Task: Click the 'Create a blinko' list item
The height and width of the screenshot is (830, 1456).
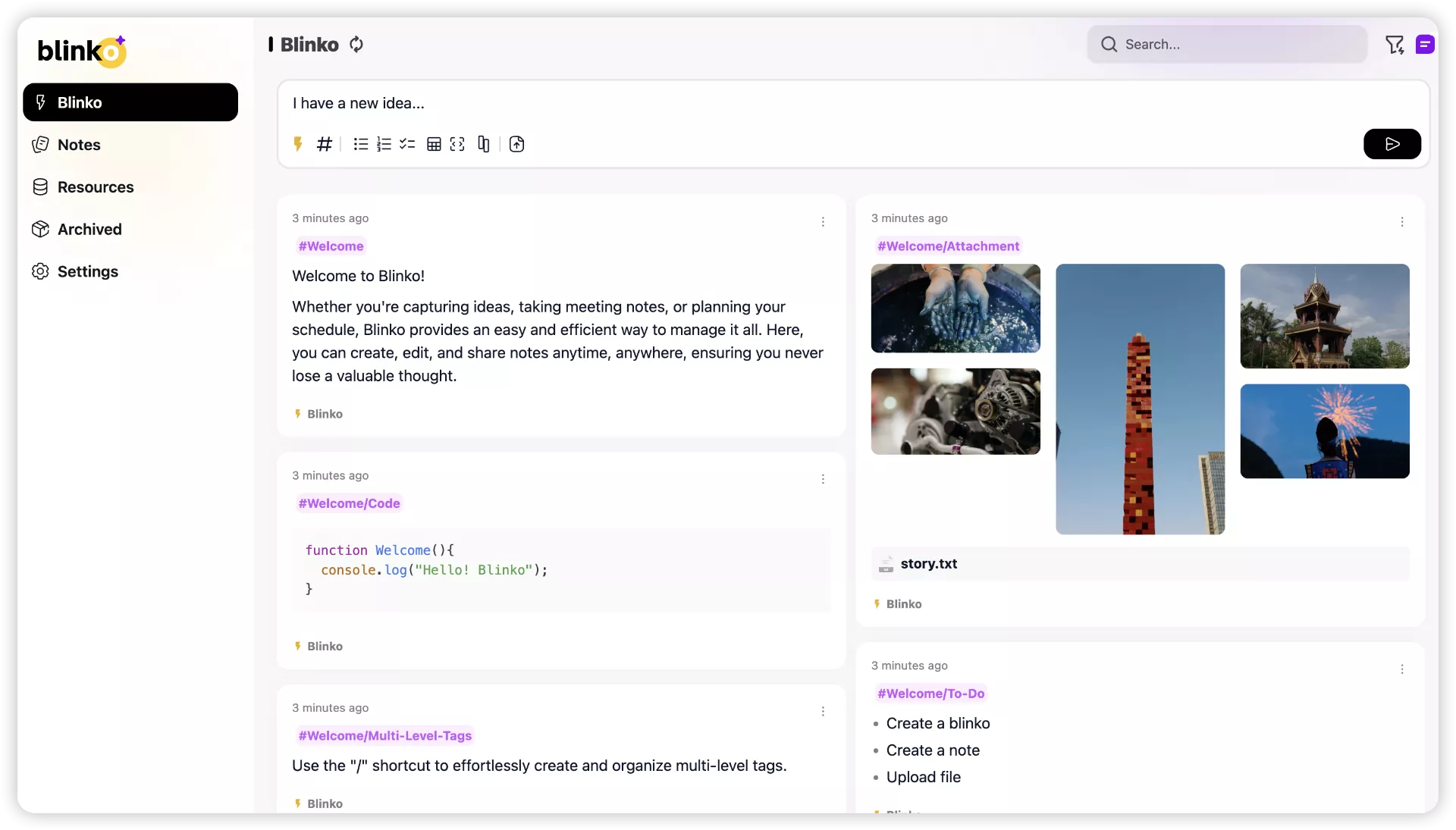Action: pyautogui.click(x=938, y=724)
